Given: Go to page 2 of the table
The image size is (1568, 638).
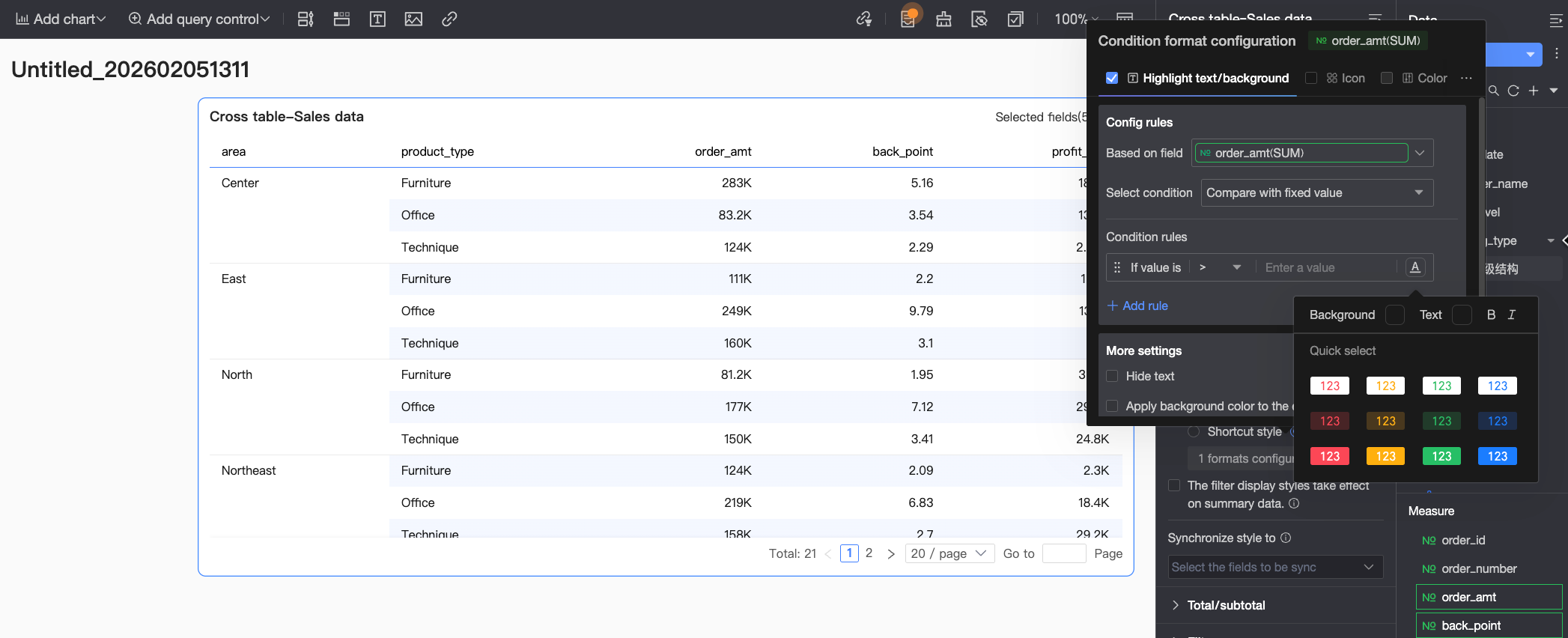Looking at the screenshot, I should [x=869, y=553].
